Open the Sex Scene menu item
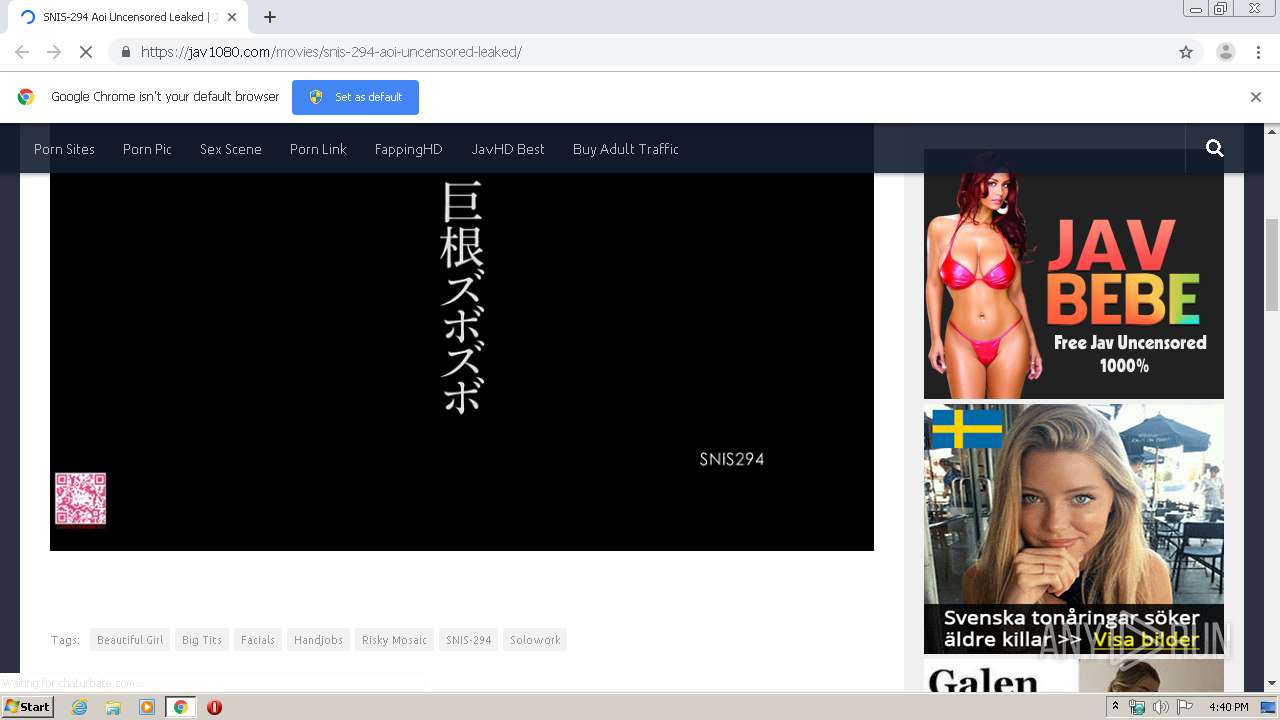The height and width of the screenshot is (720, 1280). click(230, 149)
